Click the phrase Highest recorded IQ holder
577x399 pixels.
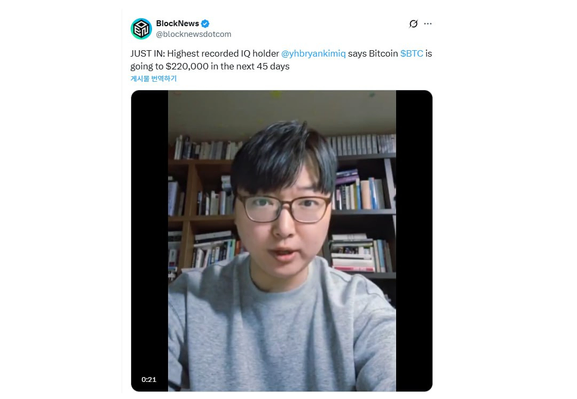(223, 54)
